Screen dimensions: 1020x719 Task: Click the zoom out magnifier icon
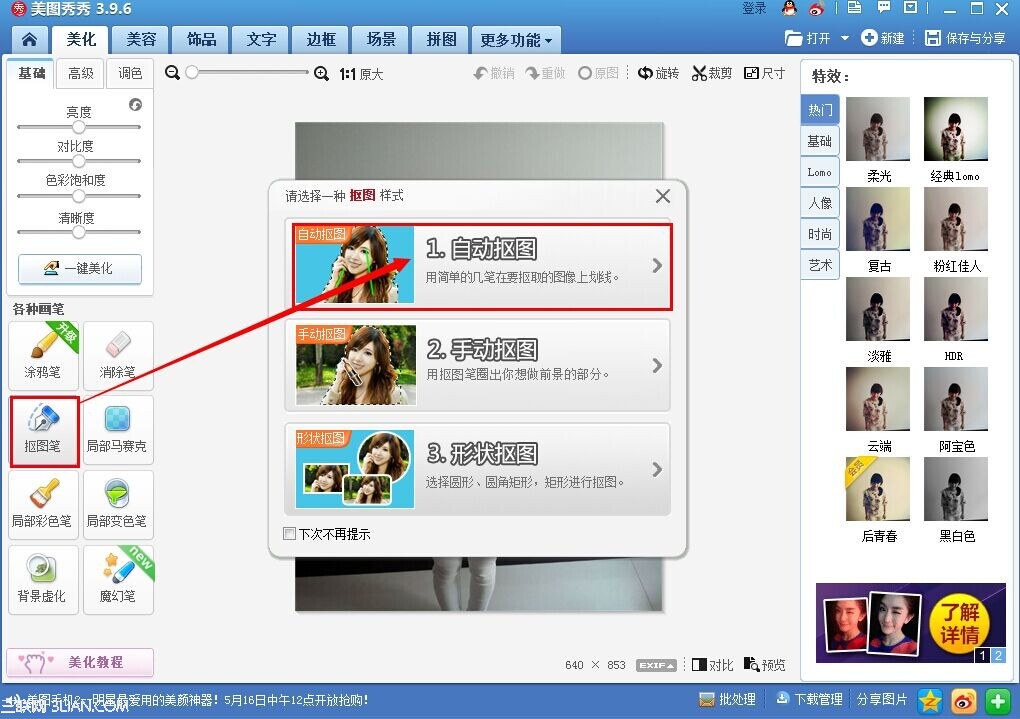click(172, 73)
